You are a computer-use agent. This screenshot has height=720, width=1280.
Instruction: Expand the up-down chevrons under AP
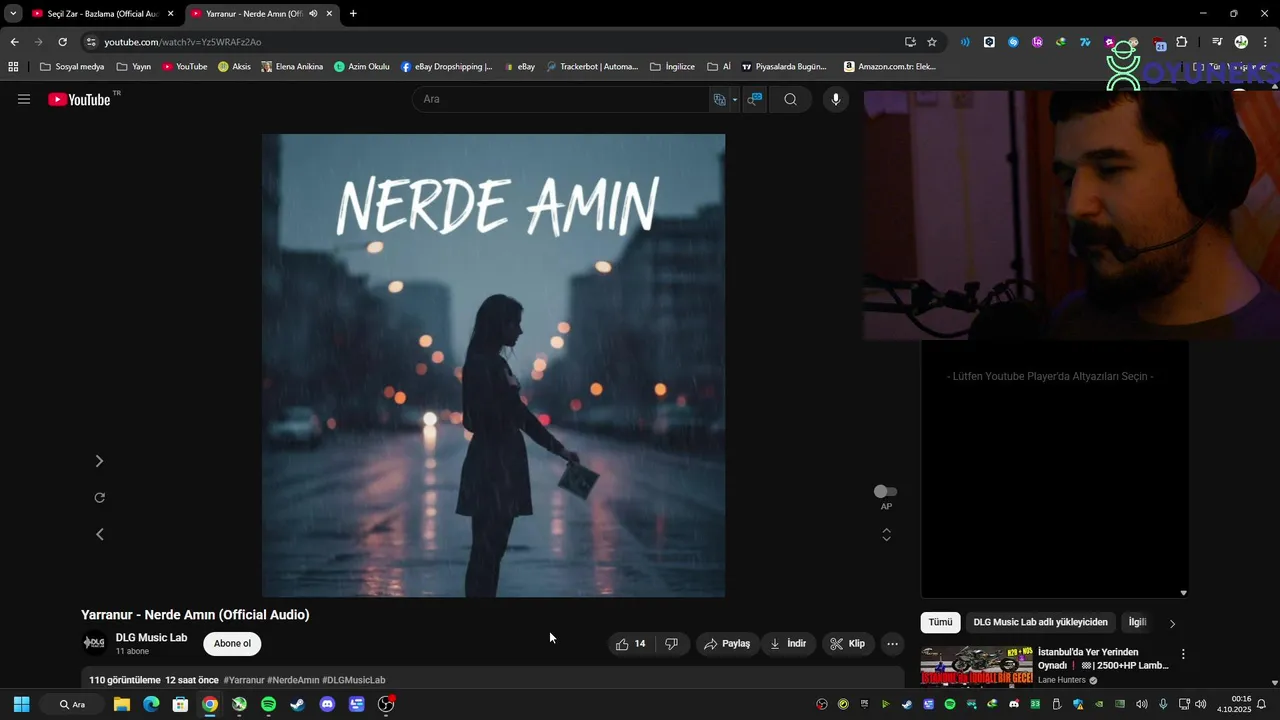pos(886,535)
